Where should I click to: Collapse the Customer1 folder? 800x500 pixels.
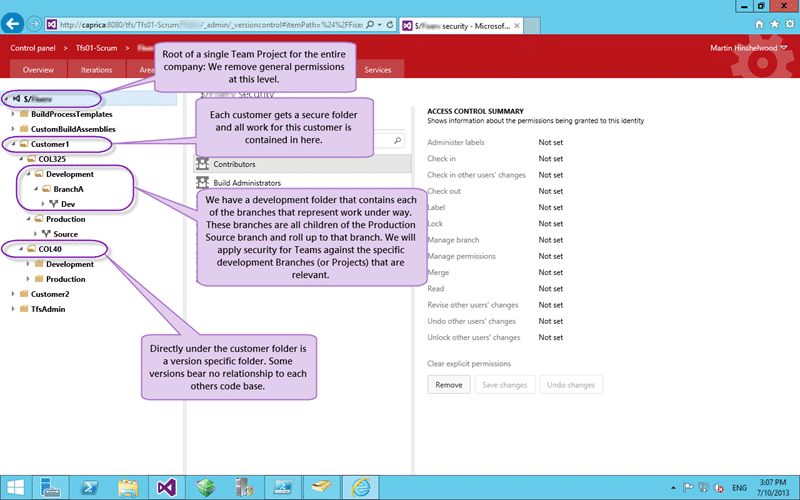tap(13, 144)
